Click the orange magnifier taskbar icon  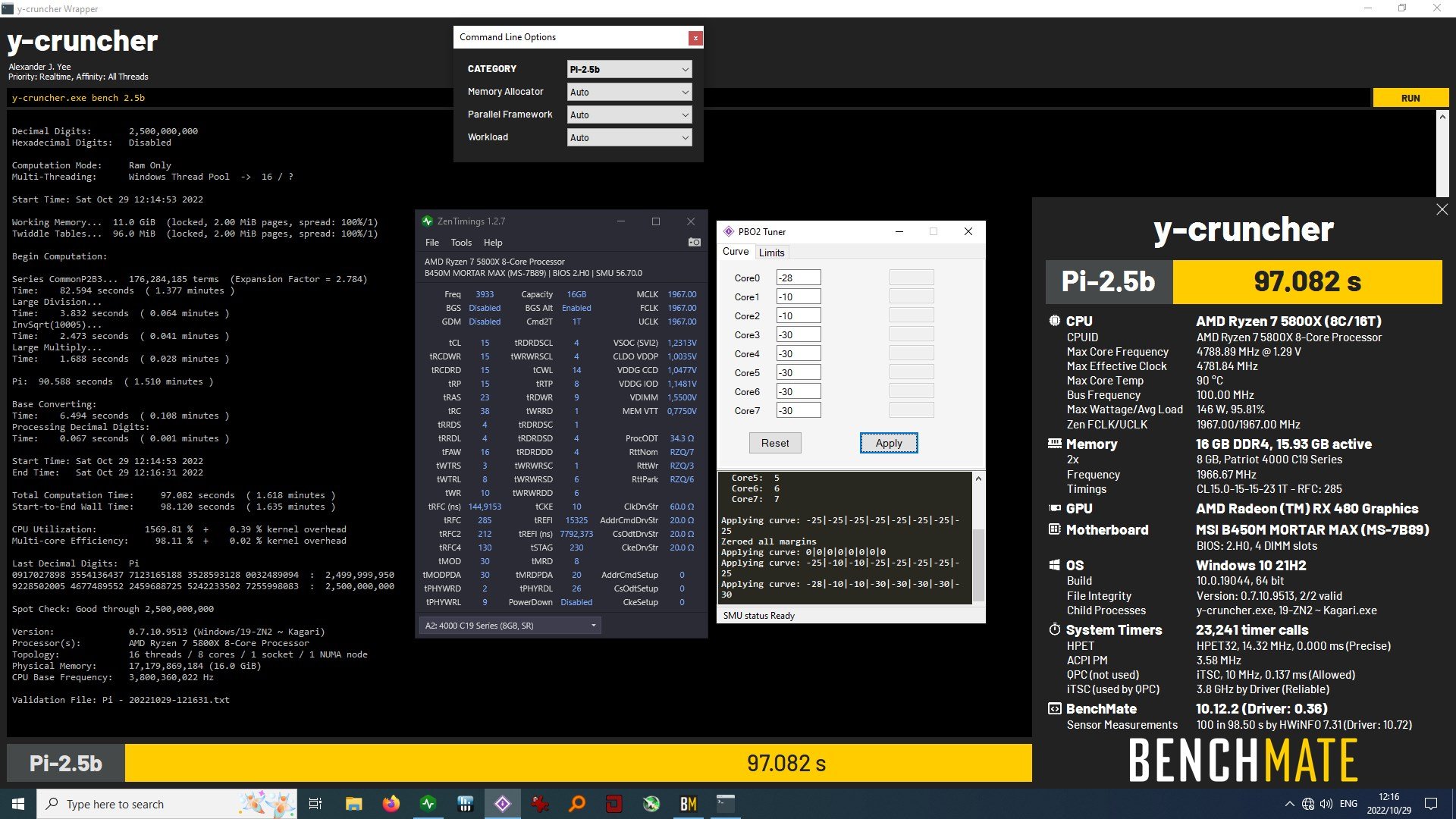click(577, 804)
